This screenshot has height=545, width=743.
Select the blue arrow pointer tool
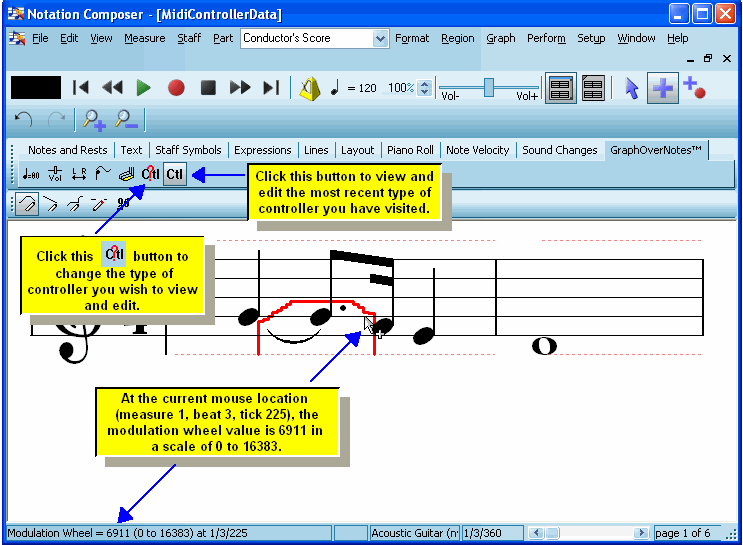631,88
